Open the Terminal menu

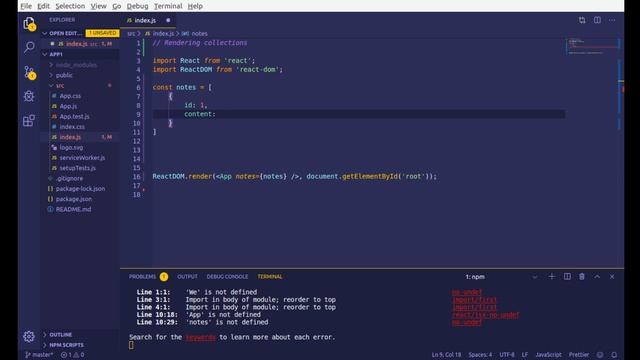pos(168,6)
